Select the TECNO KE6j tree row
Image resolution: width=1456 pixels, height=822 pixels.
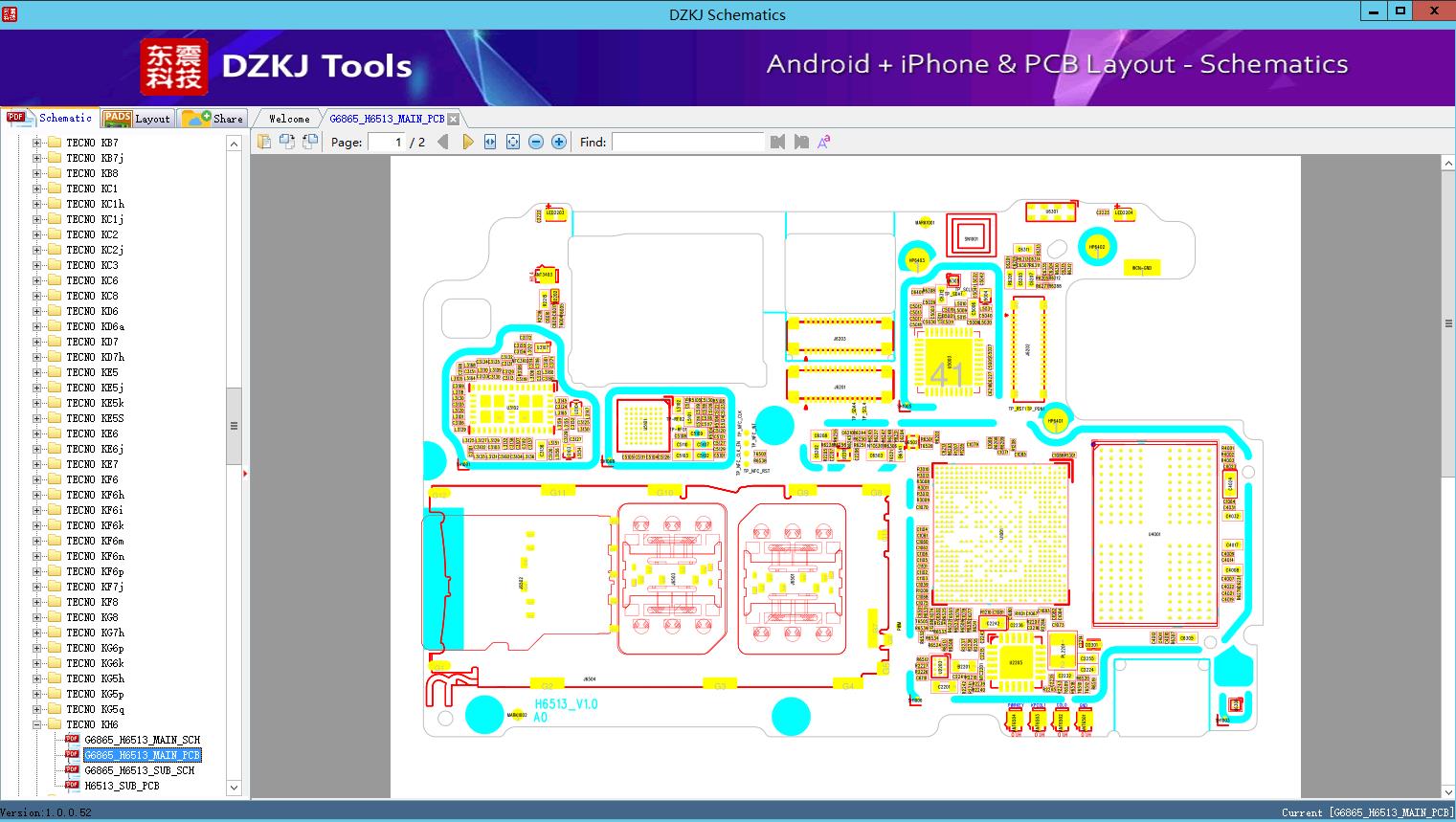click(95, 449)
